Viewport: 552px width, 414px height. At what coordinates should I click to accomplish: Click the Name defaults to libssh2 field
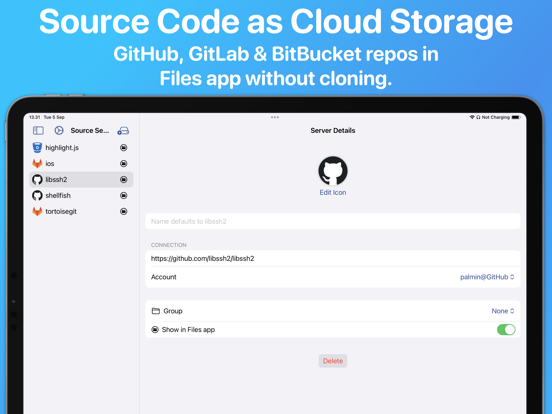point(333,221)
